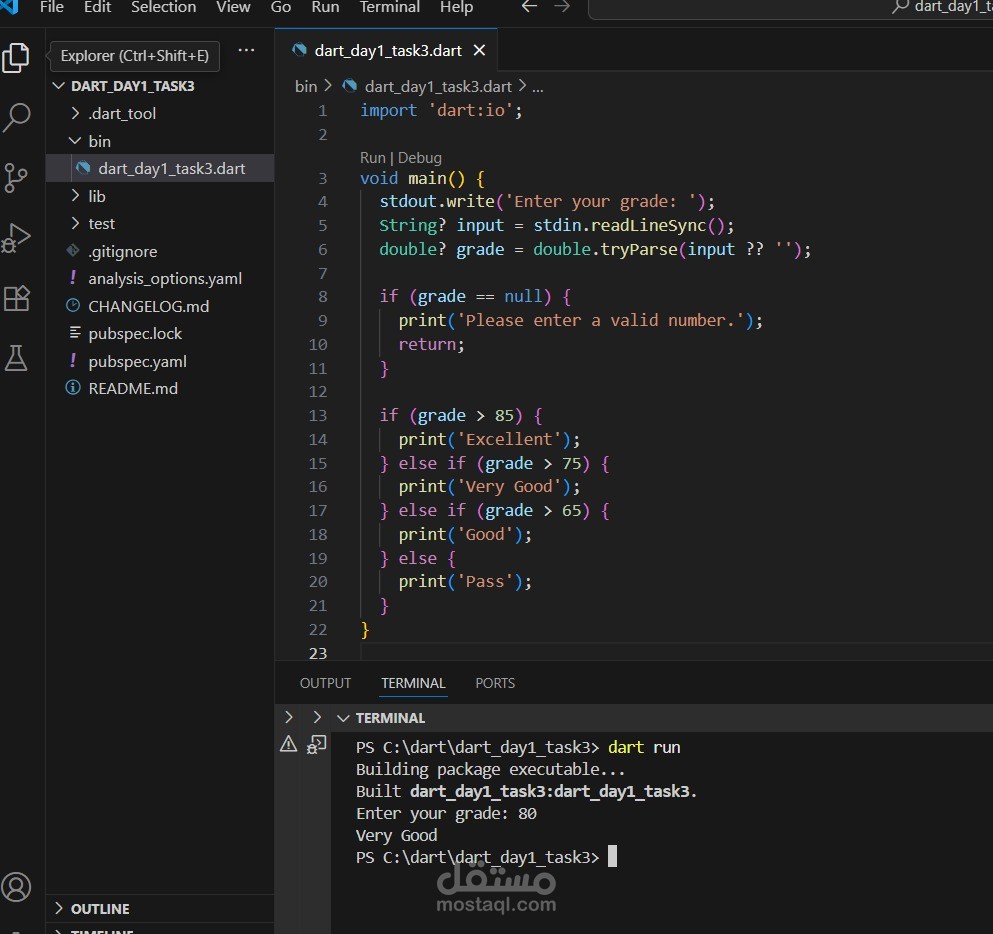This screenshot has height=934, width=993.
Task: Open the Source Control view
Action: (x=16, y=177)
